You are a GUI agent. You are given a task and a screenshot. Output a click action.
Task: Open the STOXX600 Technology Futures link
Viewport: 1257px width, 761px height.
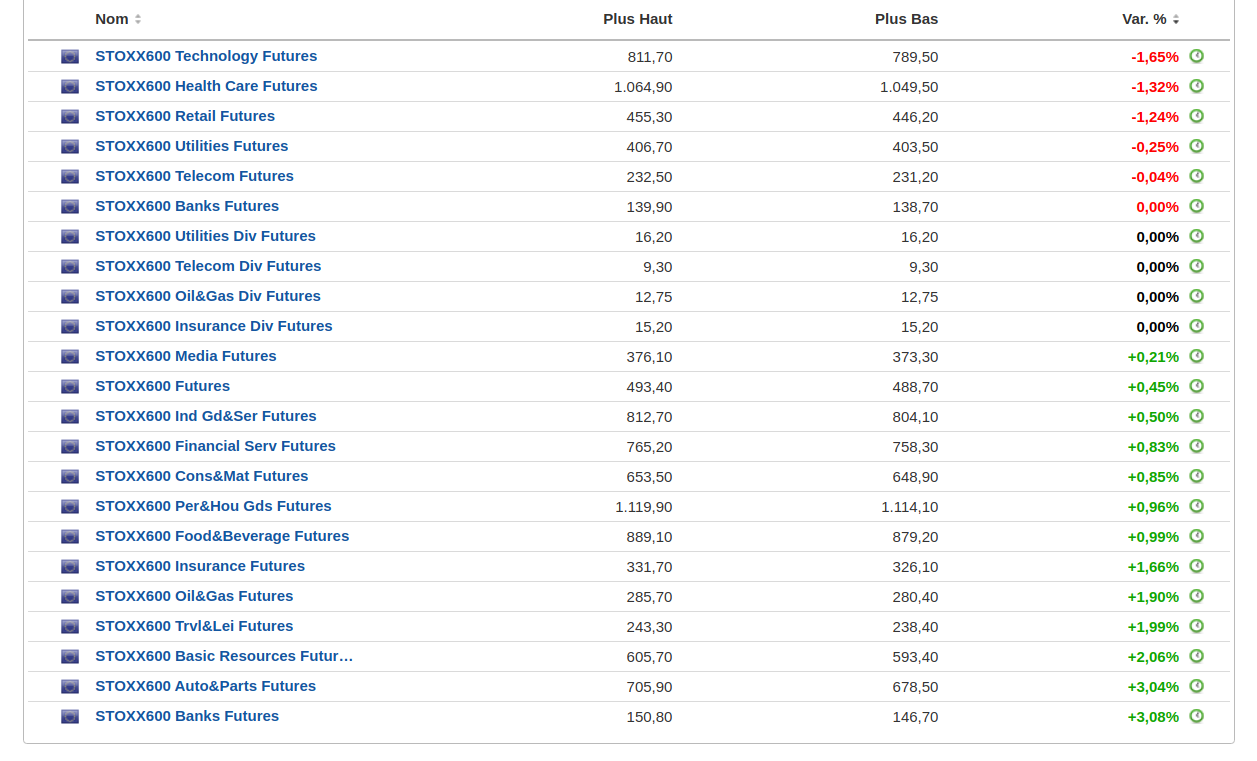(206, 56)
